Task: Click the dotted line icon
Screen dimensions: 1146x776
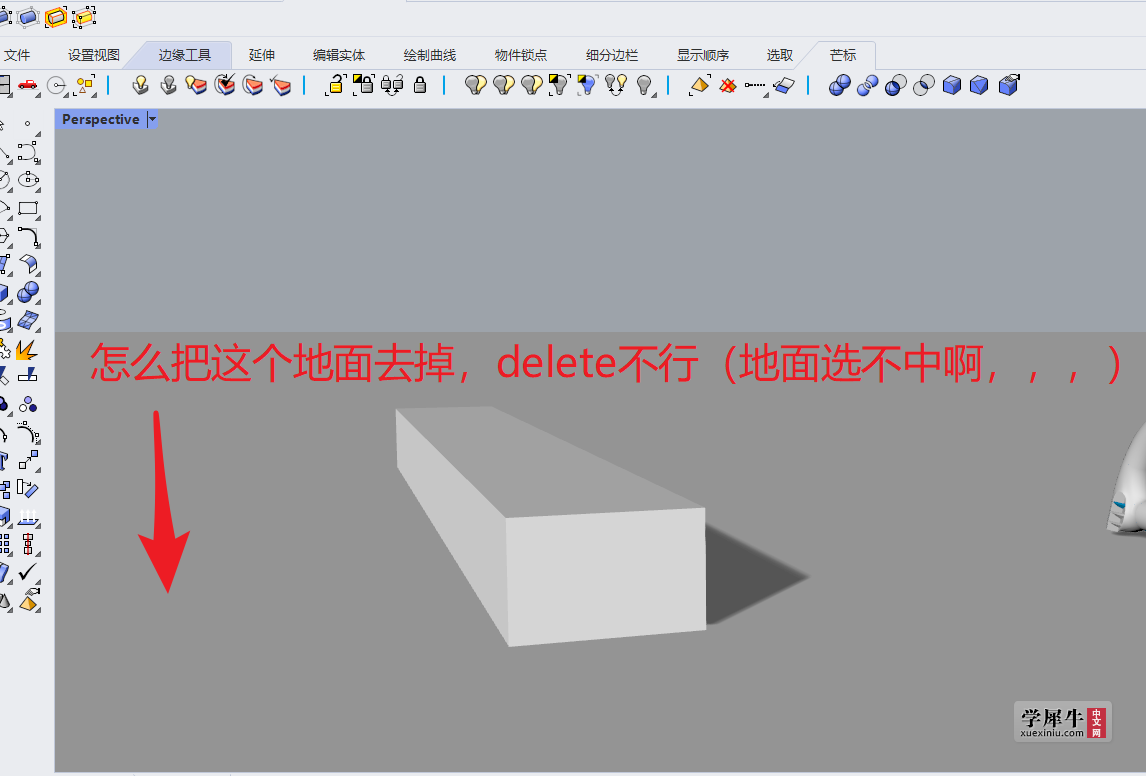Action: (x=755, y=85)
